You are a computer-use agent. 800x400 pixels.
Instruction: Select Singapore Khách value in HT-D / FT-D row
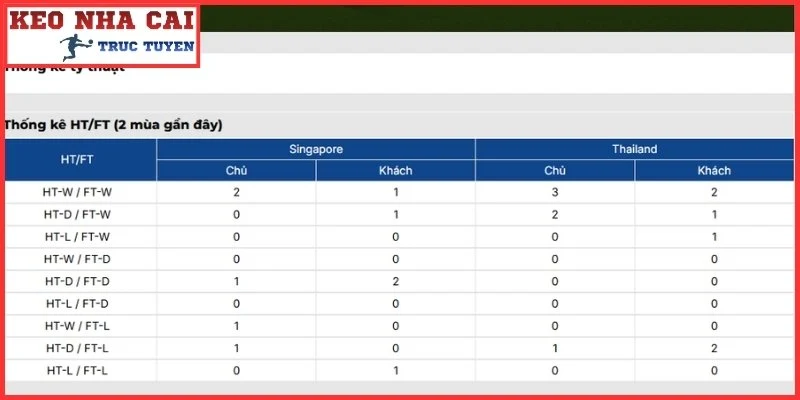tap(395, 282)
